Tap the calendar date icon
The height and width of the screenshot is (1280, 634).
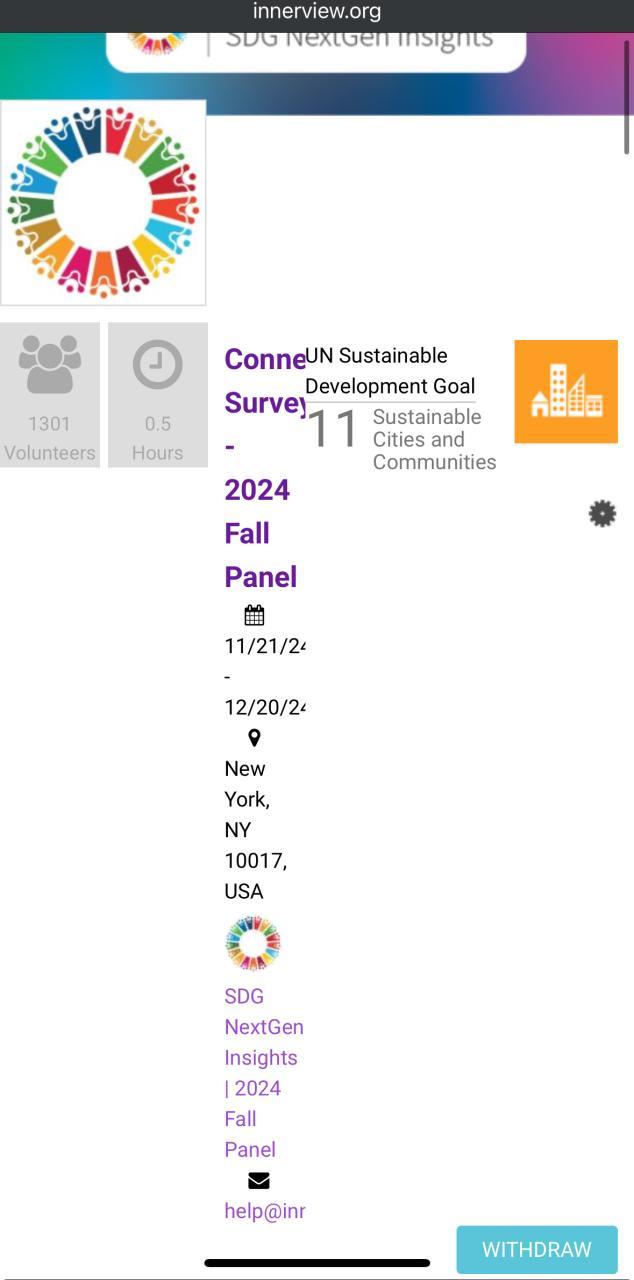[x=254, y=615]
